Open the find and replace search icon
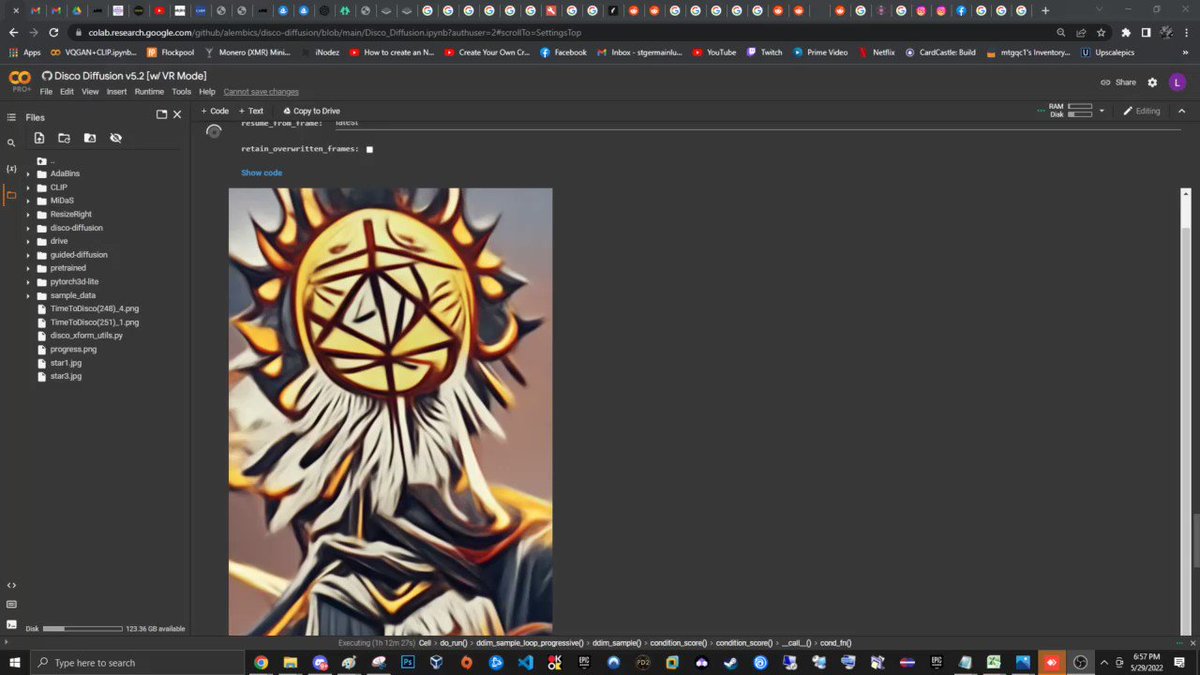Screen dimensions: 1200x675 (11, 143)
